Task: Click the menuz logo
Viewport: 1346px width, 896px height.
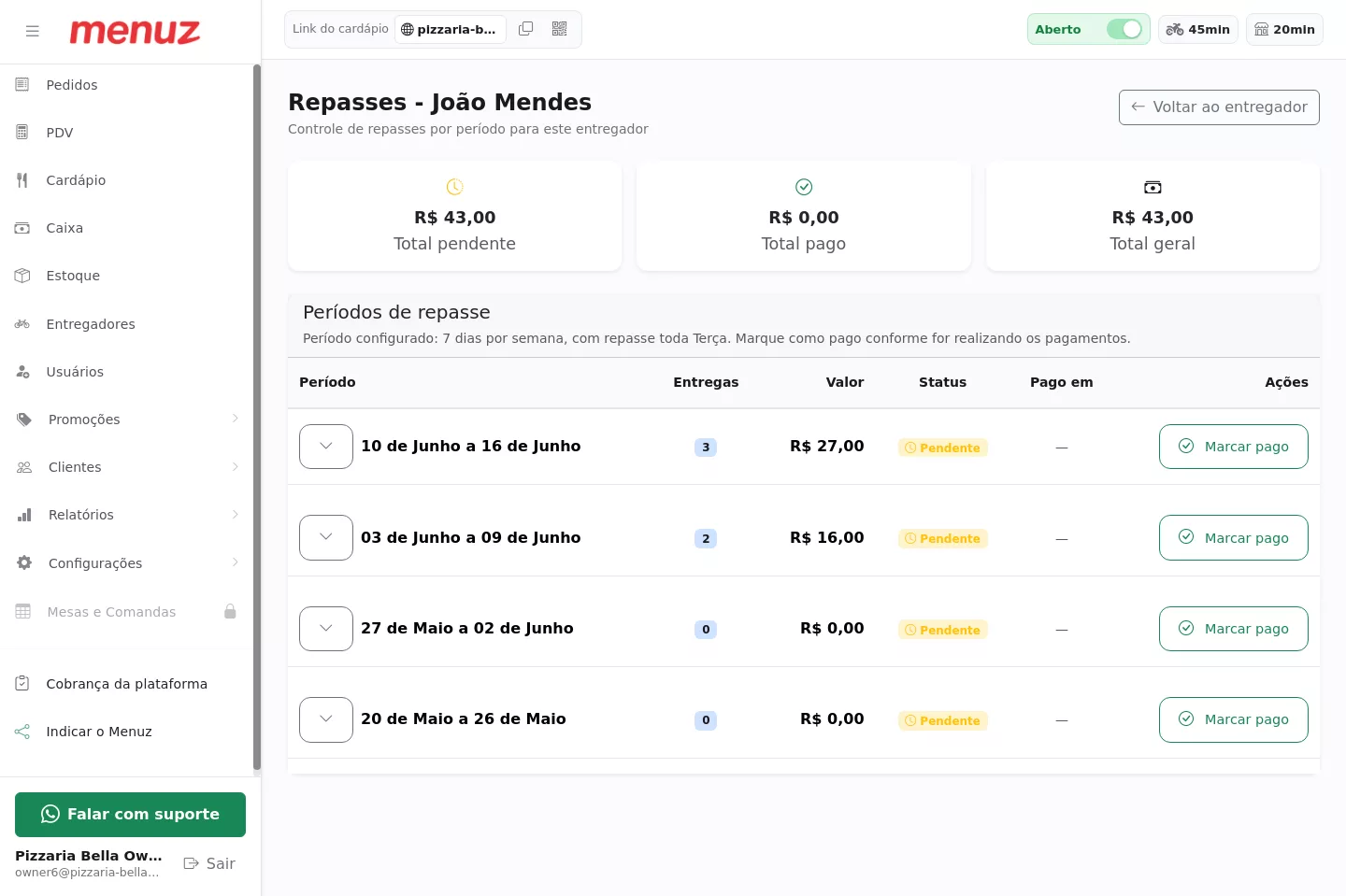Action: click(135, 32)
